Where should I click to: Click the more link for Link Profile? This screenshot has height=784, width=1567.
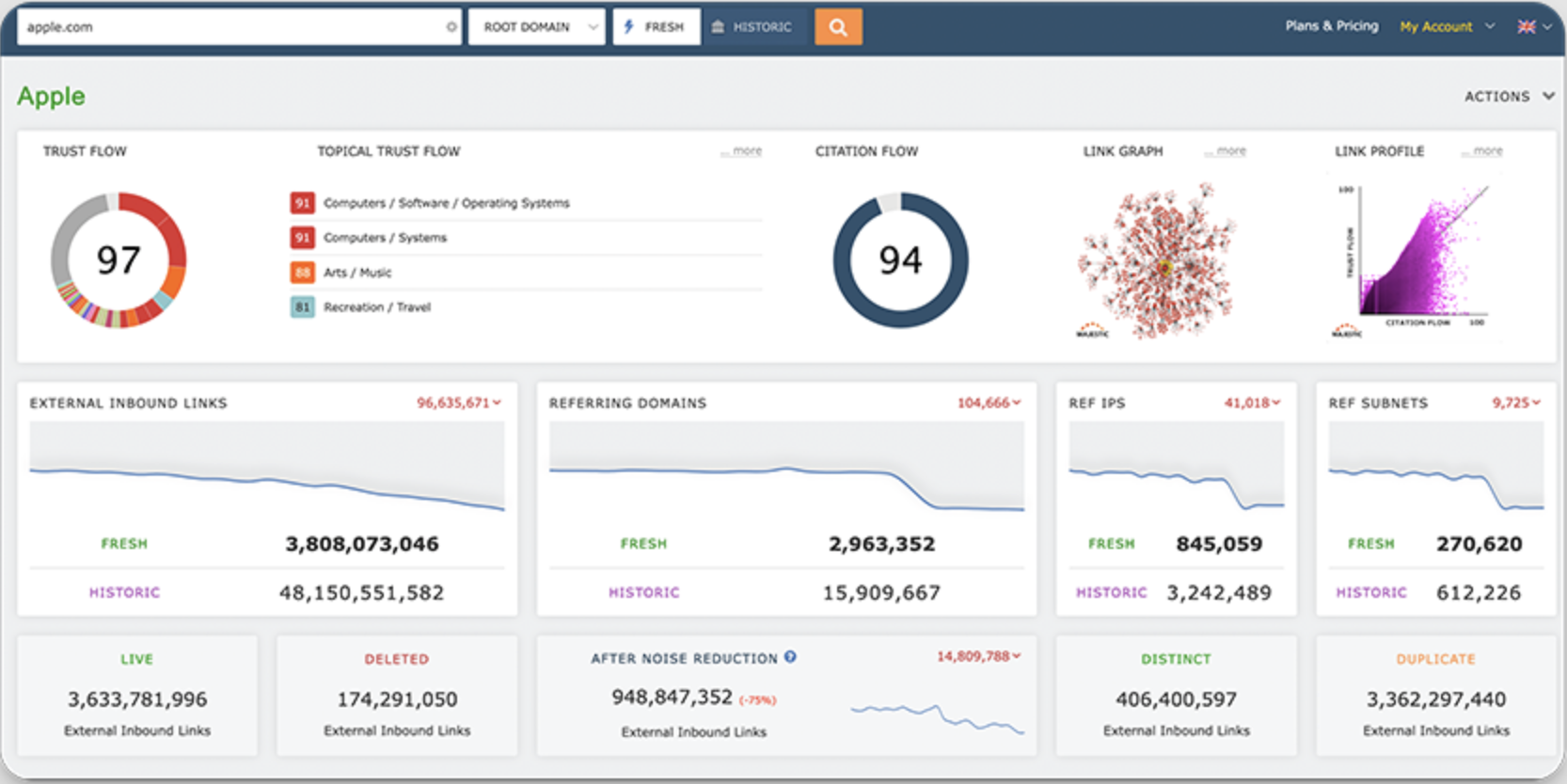click(1483, 150)
